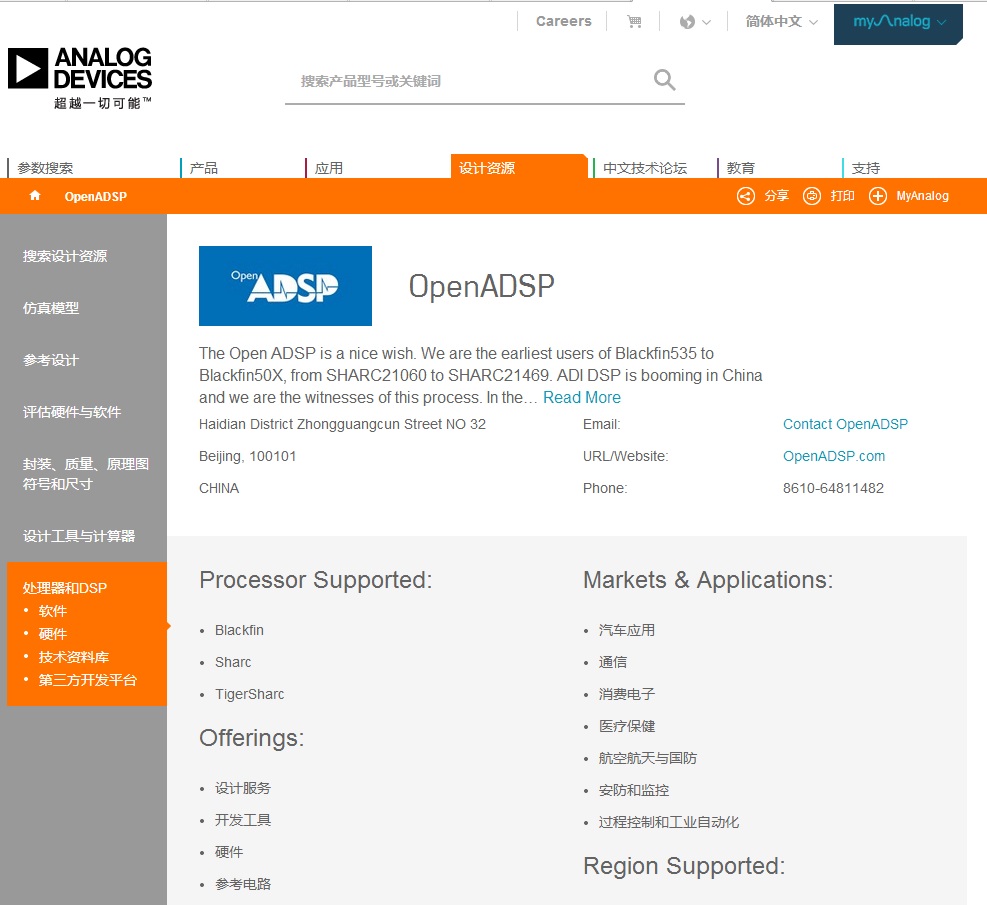Open the shopping cart icon
The image size is (987, 905).
pos(634,22)
